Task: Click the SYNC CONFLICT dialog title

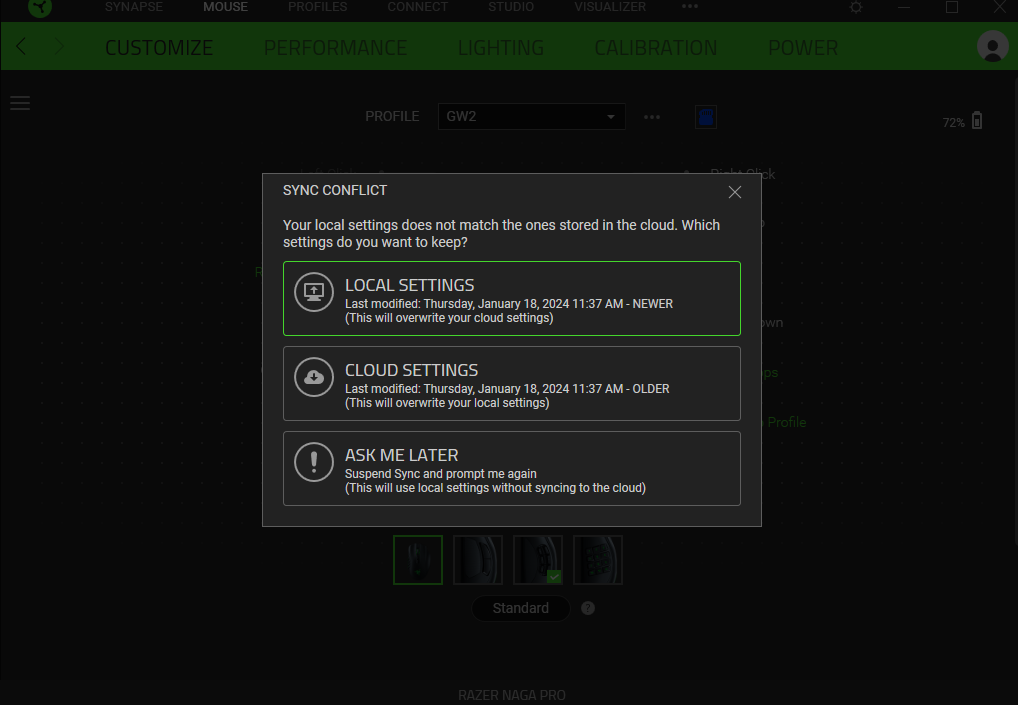Action: [335, 190]
